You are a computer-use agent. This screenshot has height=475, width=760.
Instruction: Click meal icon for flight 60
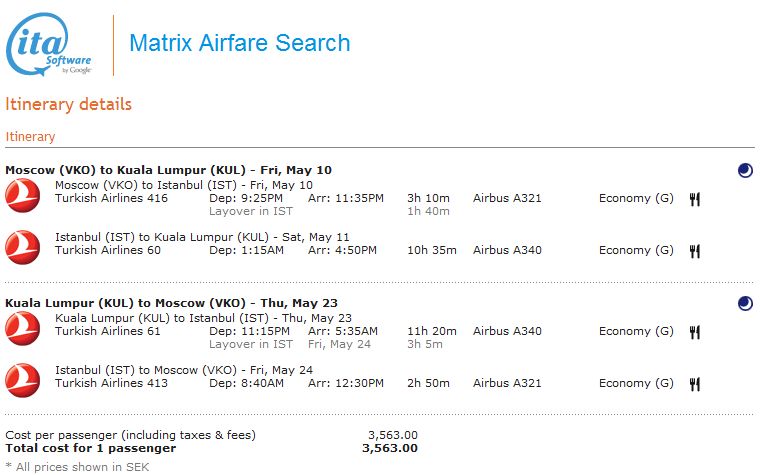point(695,251)
